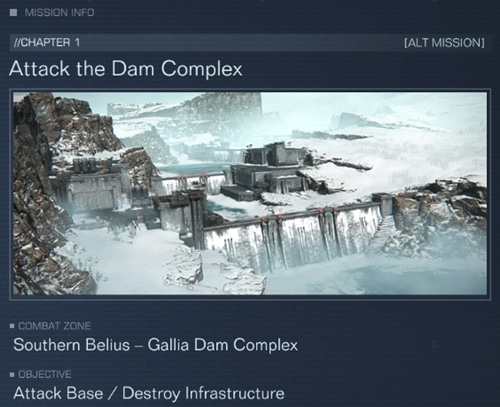This screenshot has width=500, height=407.
Task: Click the large dam wall in the preview
Action: (293, 237)
